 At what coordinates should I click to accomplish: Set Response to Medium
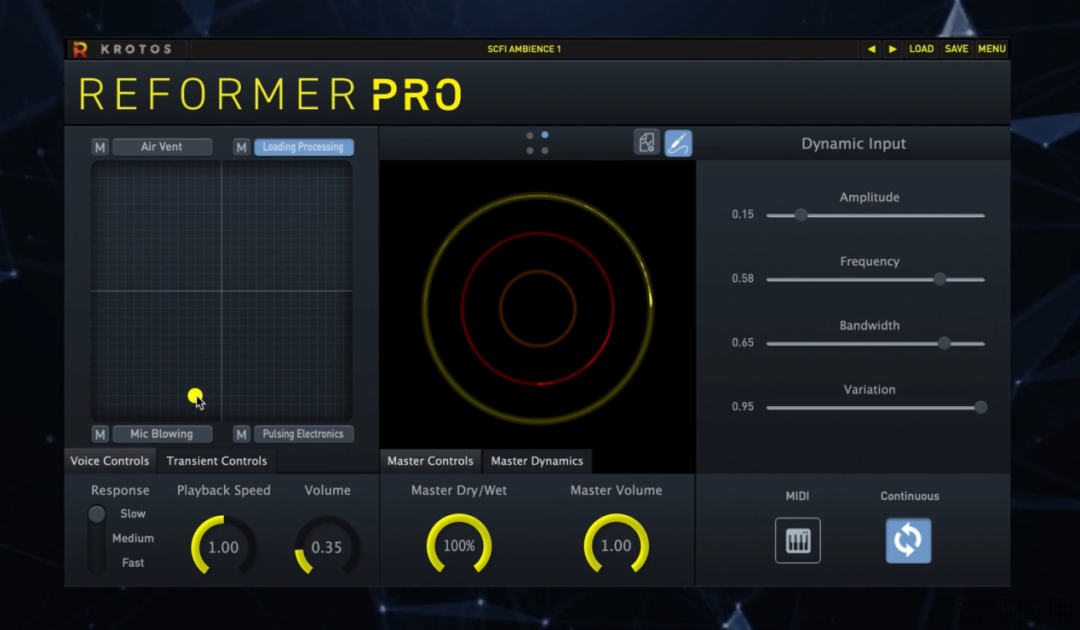point(133,538)
